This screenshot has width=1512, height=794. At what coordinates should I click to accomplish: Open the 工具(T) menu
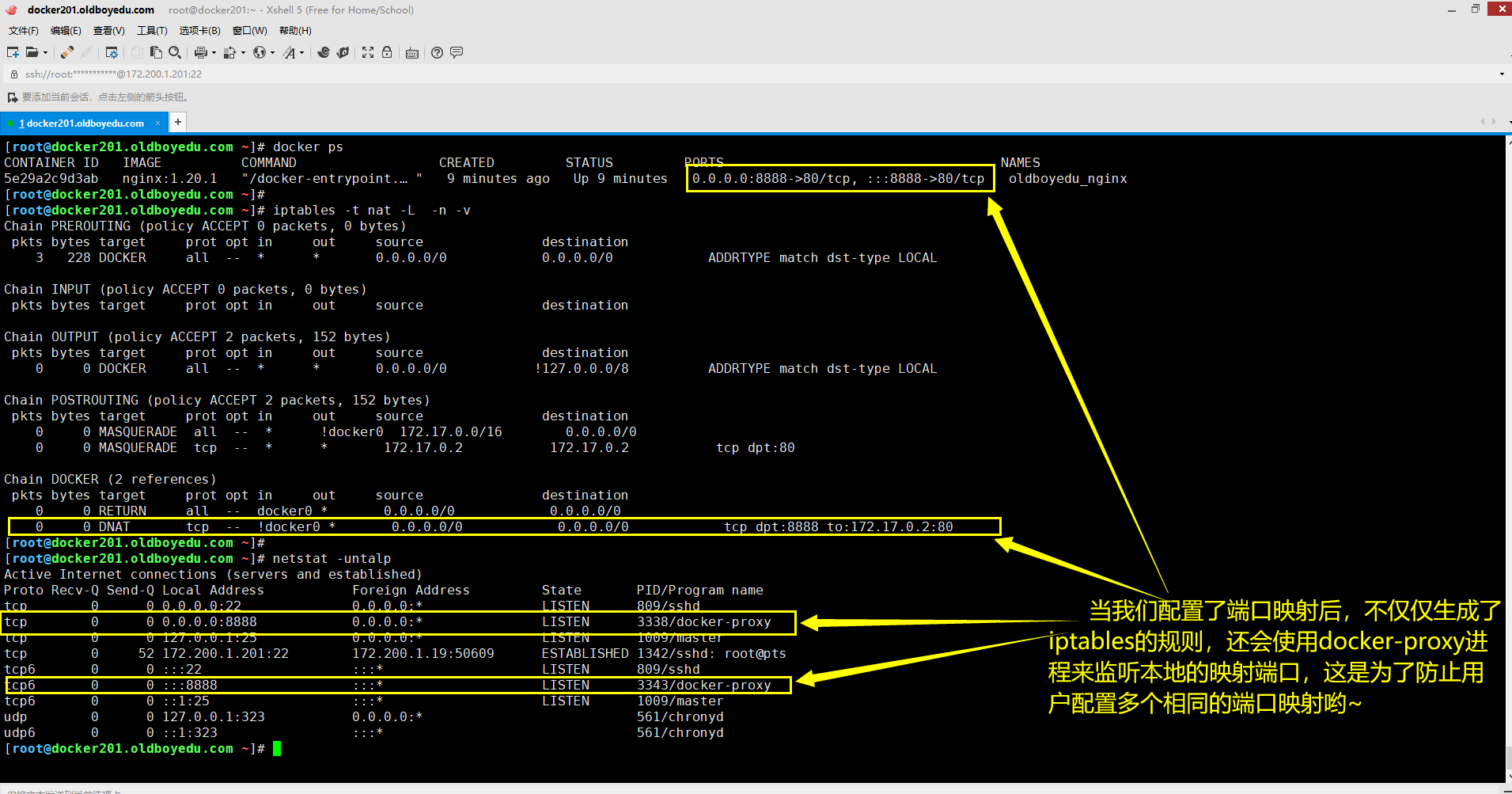(152, 31)
